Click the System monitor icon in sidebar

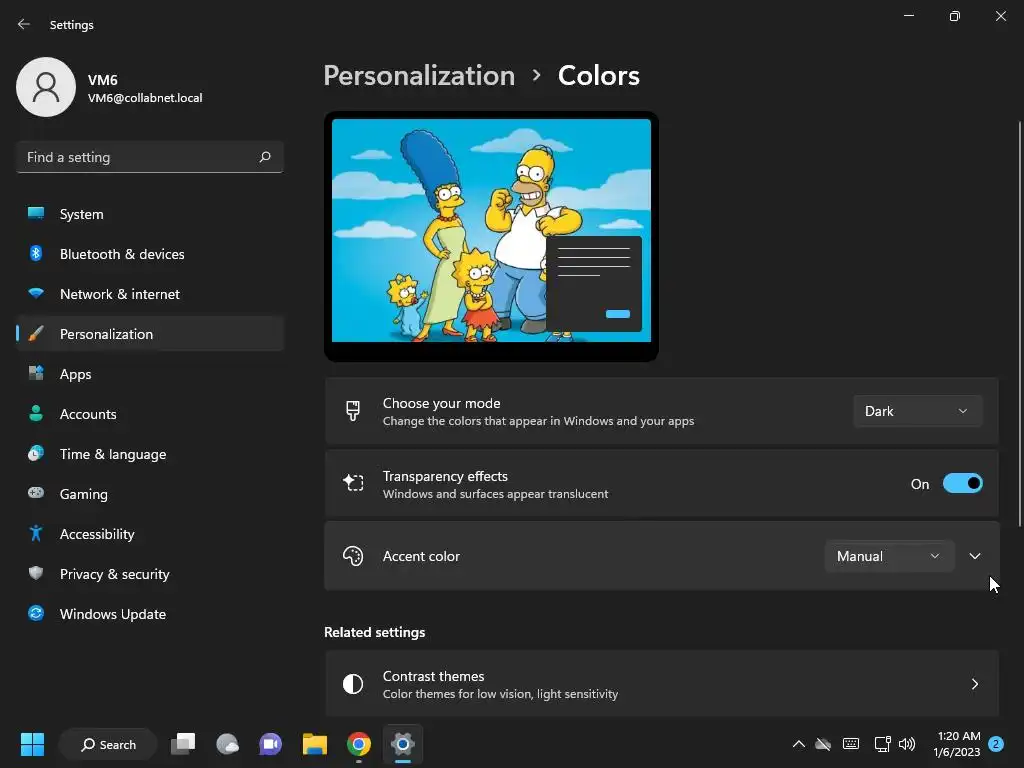(x=36, y=214)
